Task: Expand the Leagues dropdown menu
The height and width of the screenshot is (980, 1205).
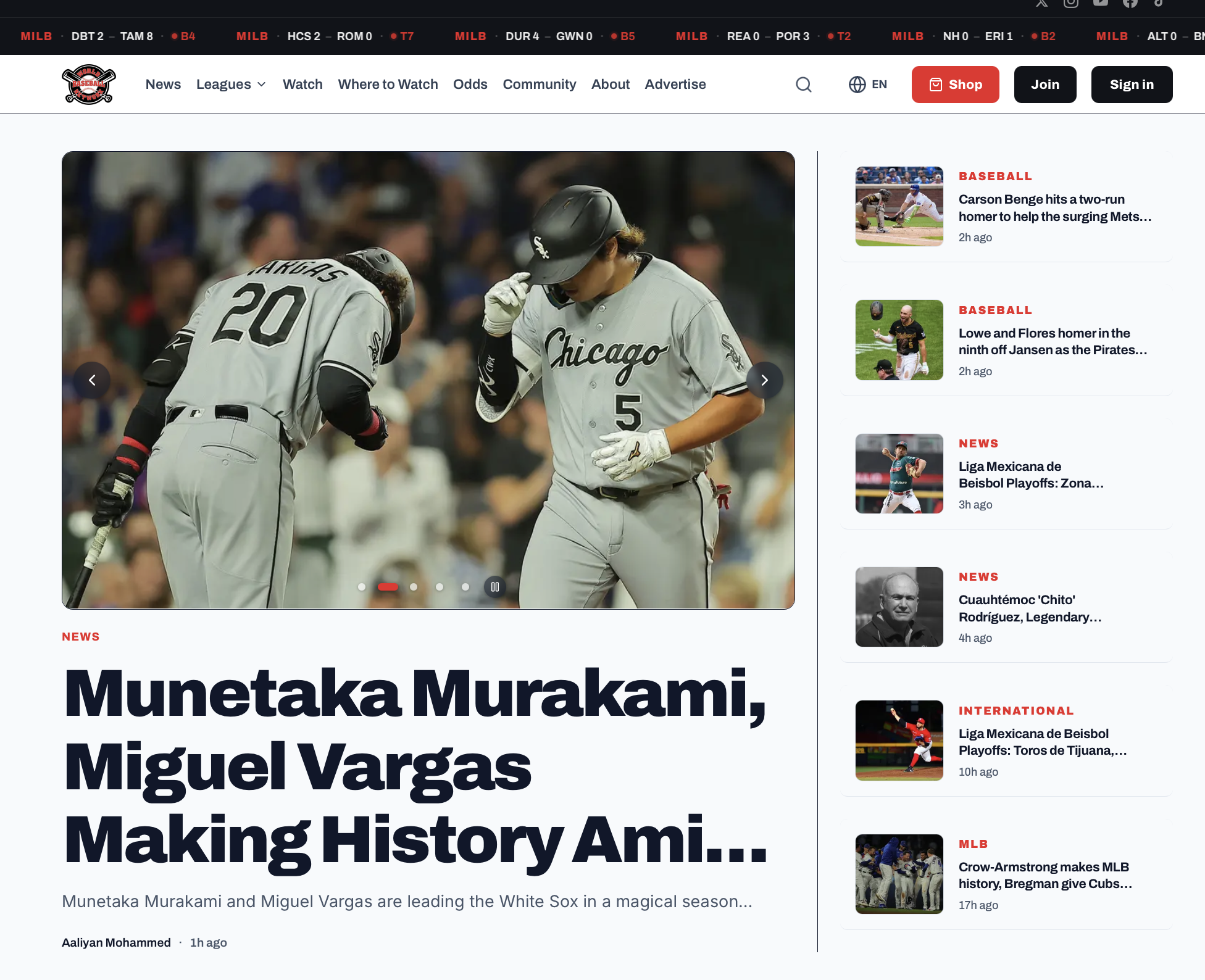Action: 231,85
